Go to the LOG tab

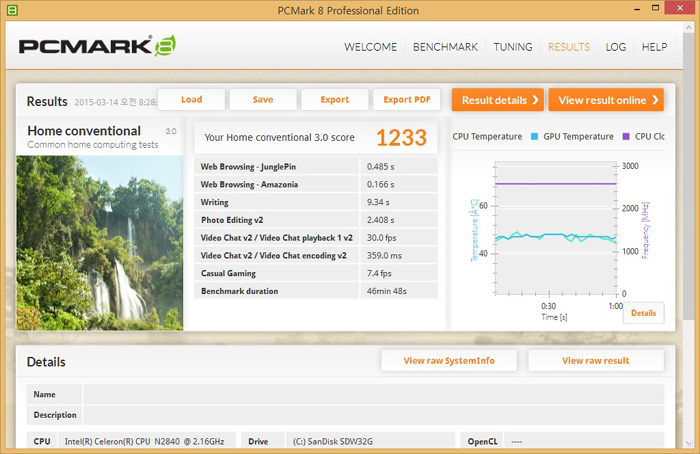click(x=616, y=47)
